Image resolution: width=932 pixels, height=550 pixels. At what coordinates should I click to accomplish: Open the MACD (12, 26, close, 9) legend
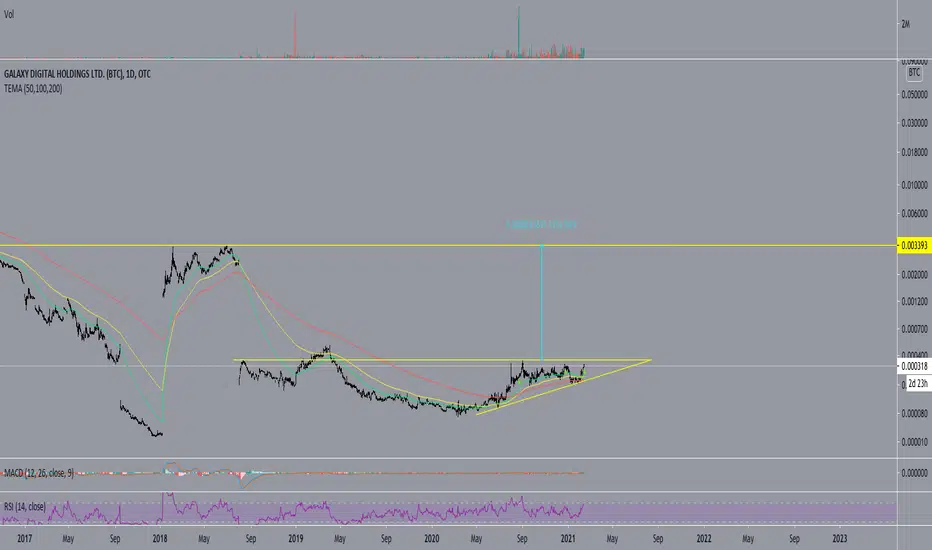(39, 473)
